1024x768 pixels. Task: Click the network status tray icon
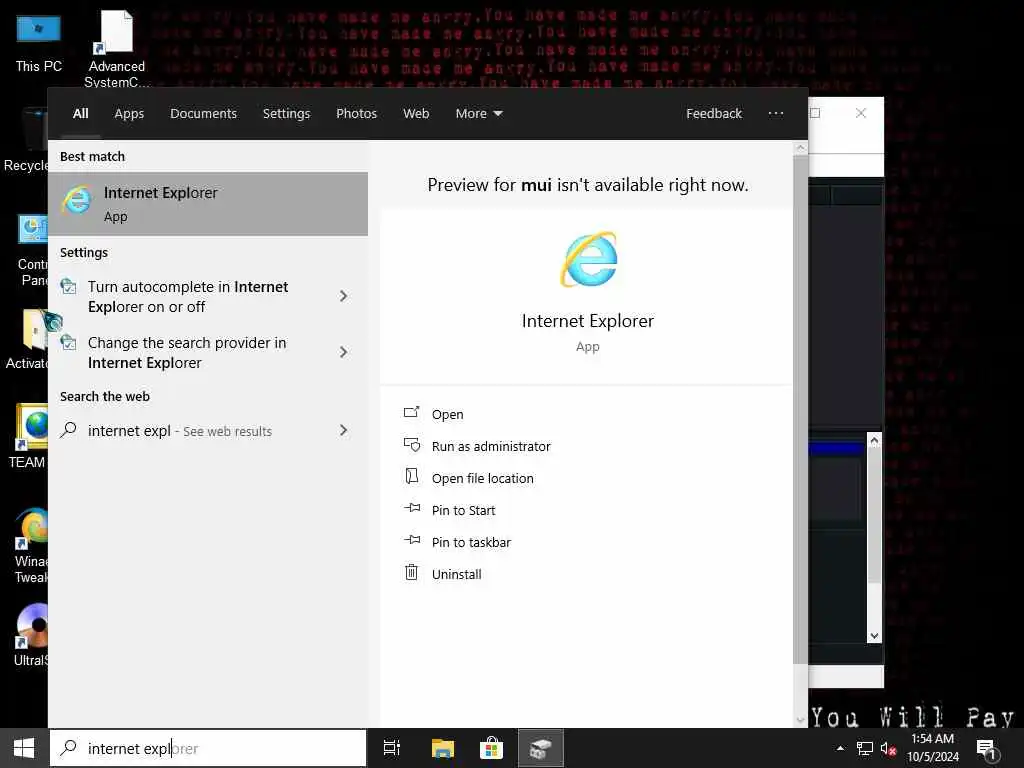point(865,748)
